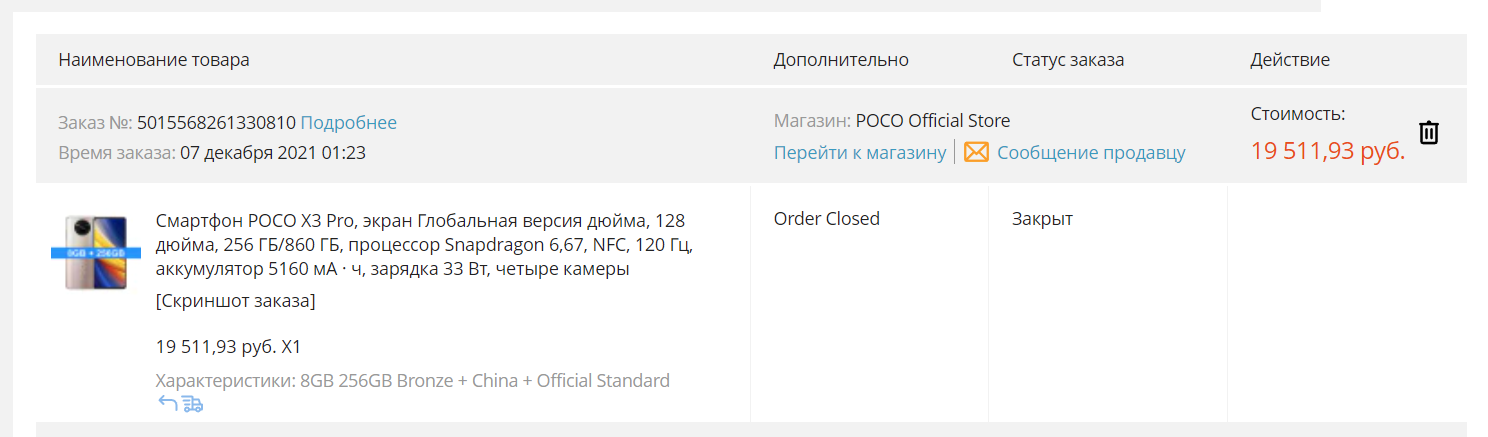This screenshot has height=437, width=1488.
Task: Click the red 19 511,93 руб. total
Action: click(x=1328, y=151)
